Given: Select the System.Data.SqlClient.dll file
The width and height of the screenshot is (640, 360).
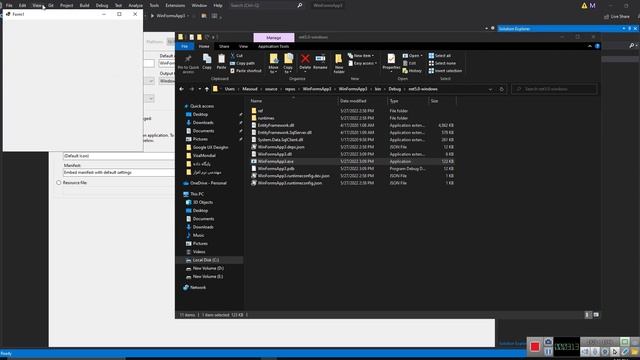Looking at the screenshot, I should click(280, 140).
